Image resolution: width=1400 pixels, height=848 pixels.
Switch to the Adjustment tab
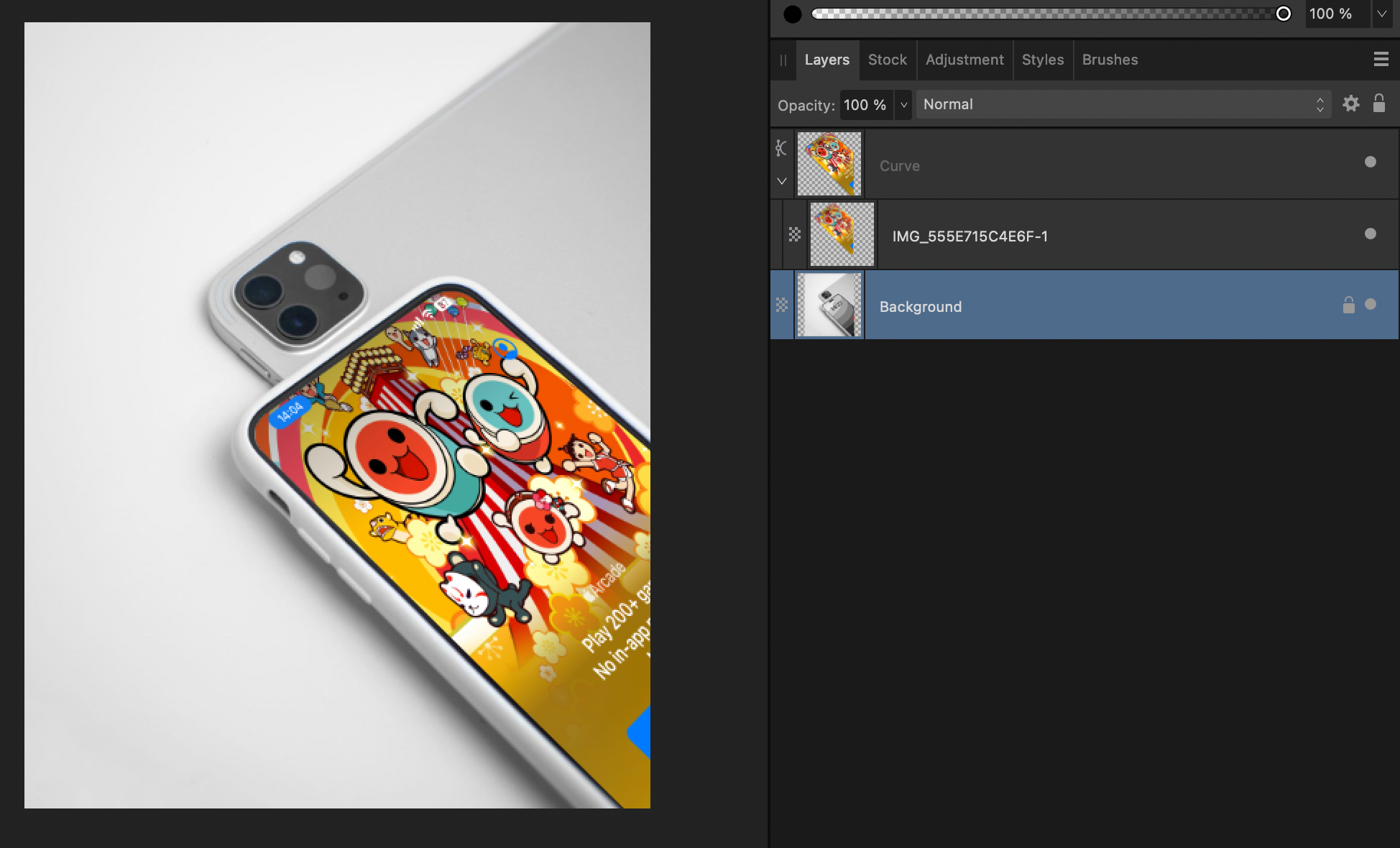point(964,60)
